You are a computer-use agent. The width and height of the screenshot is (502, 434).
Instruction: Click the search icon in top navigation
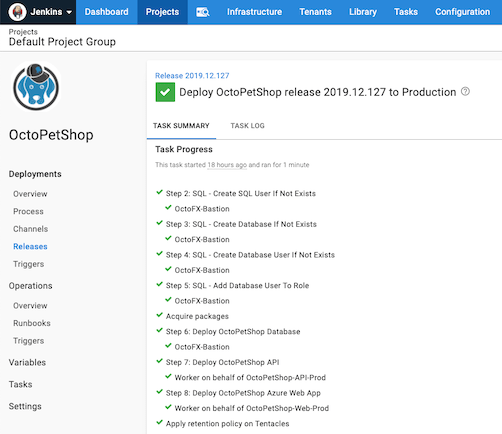[203, 12]
